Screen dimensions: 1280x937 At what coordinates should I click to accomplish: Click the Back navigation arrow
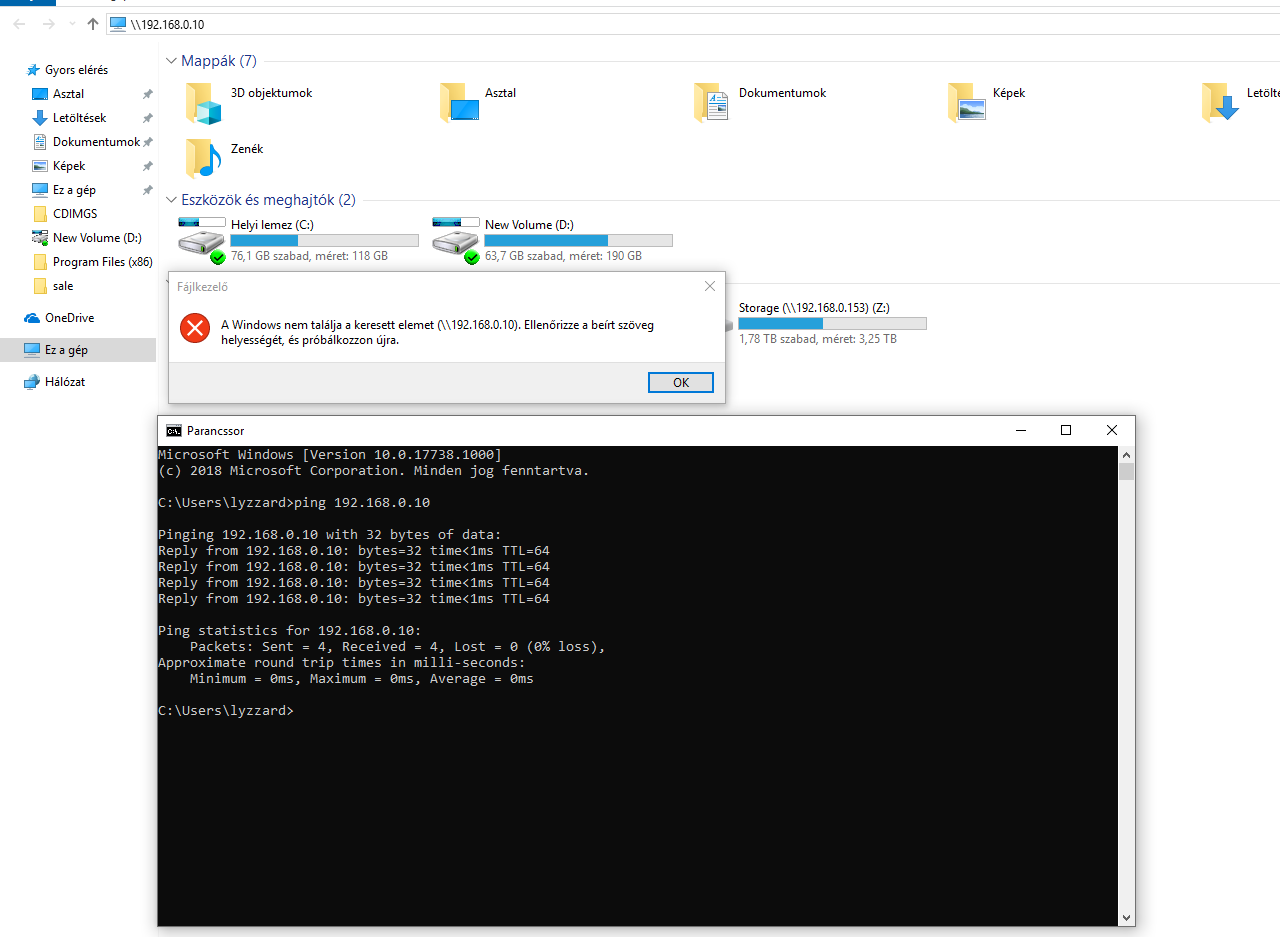coord(20,23)
